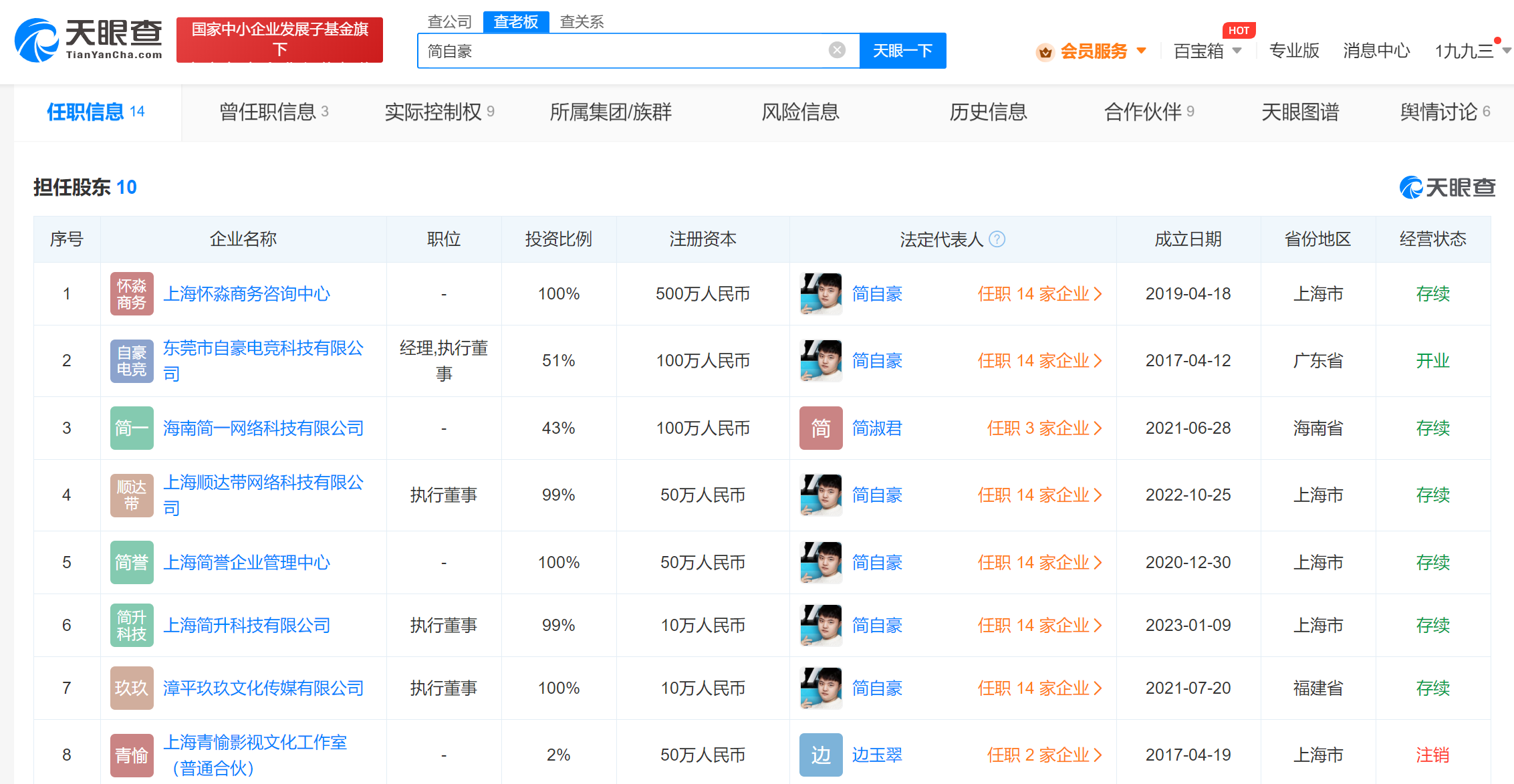
Task: Click 简自豪 photo in 上海顺达带 row
Action: [821, 495]
